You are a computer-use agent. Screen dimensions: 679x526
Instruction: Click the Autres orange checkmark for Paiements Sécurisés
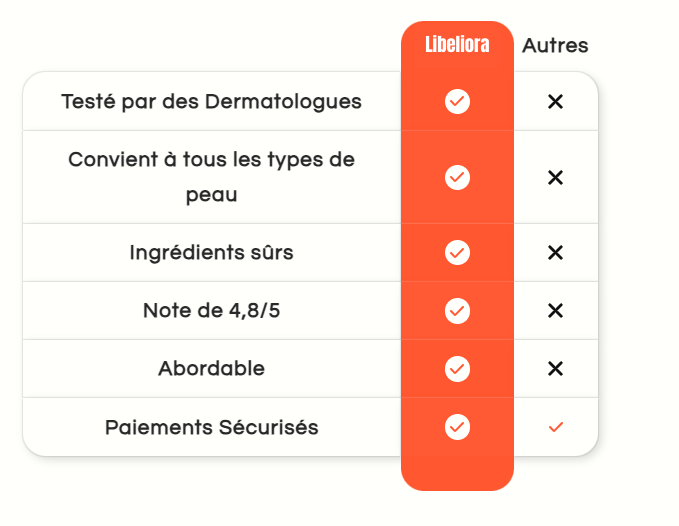[556, 427]
